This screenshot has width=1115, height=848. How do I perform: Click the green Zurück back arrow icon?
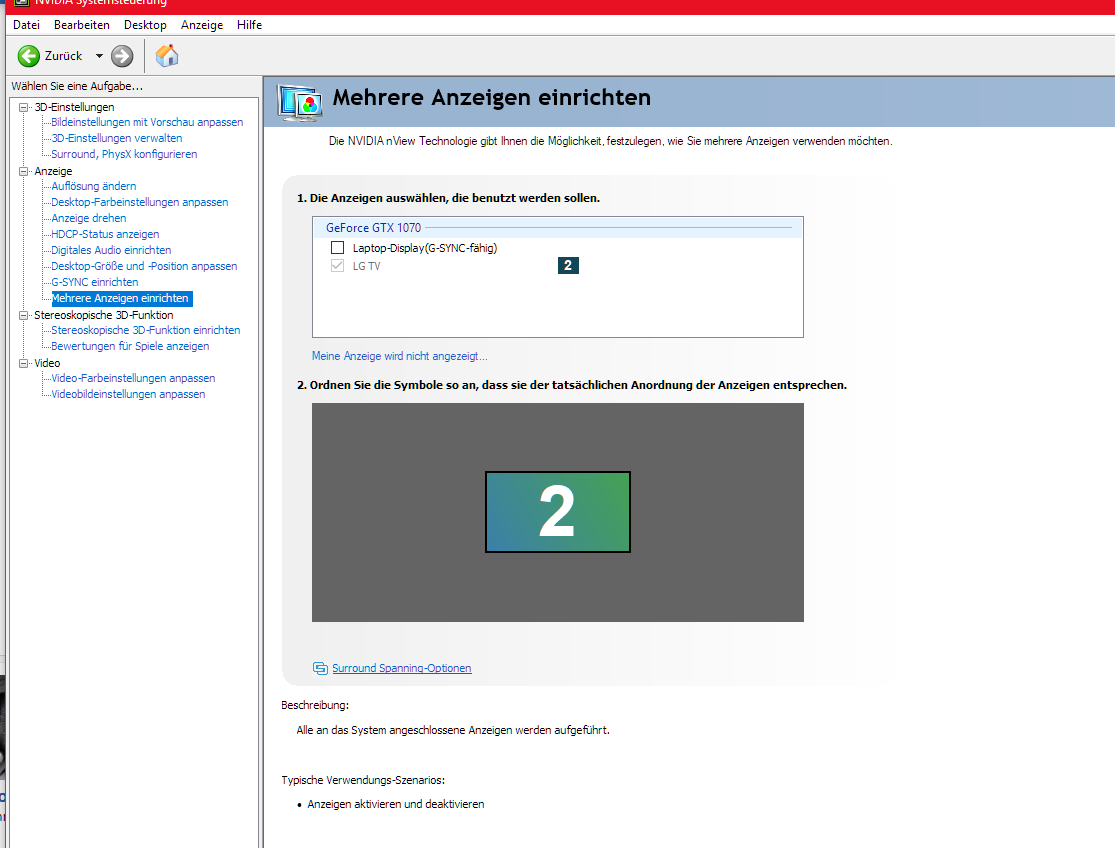pos(29,56)
